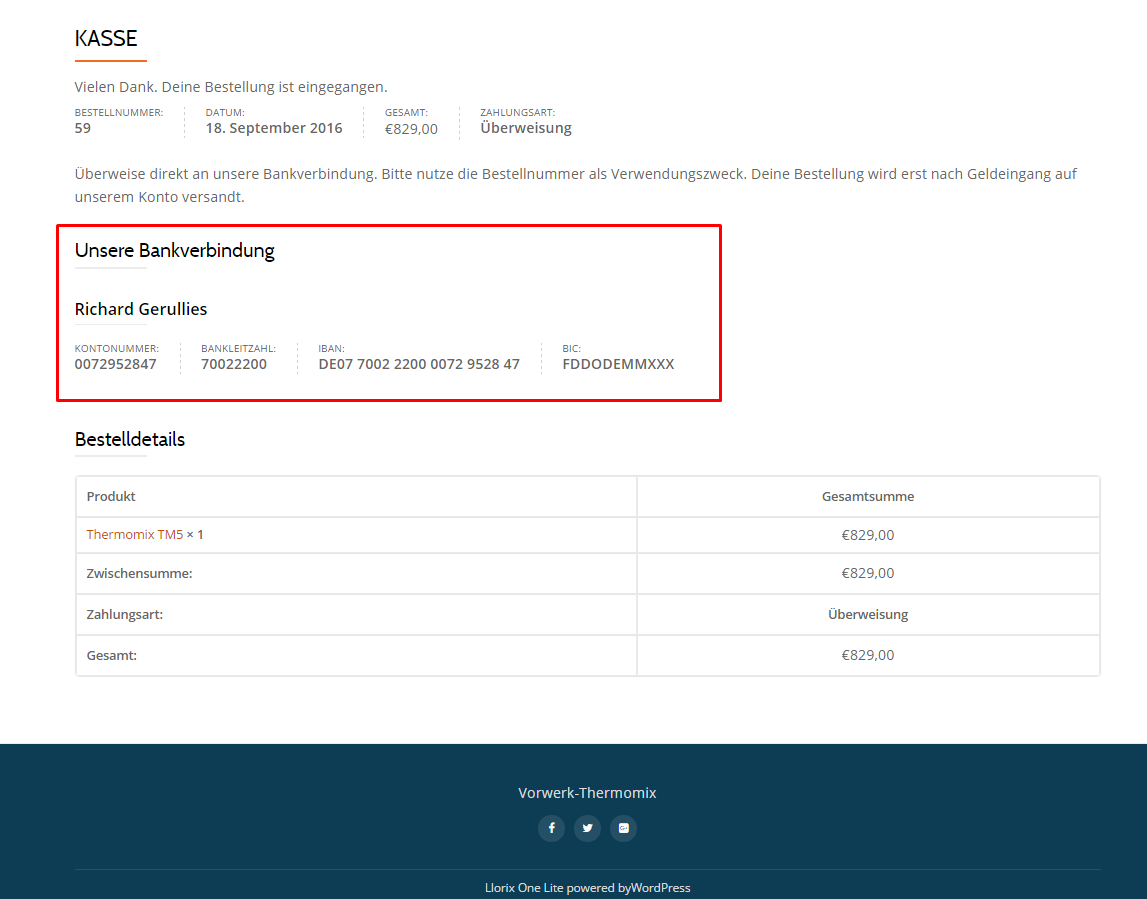Click the Bankleitzahl value 70022200
This screenshot has width=1147, height=899.
pyautogui.click(x=234, y=364)
